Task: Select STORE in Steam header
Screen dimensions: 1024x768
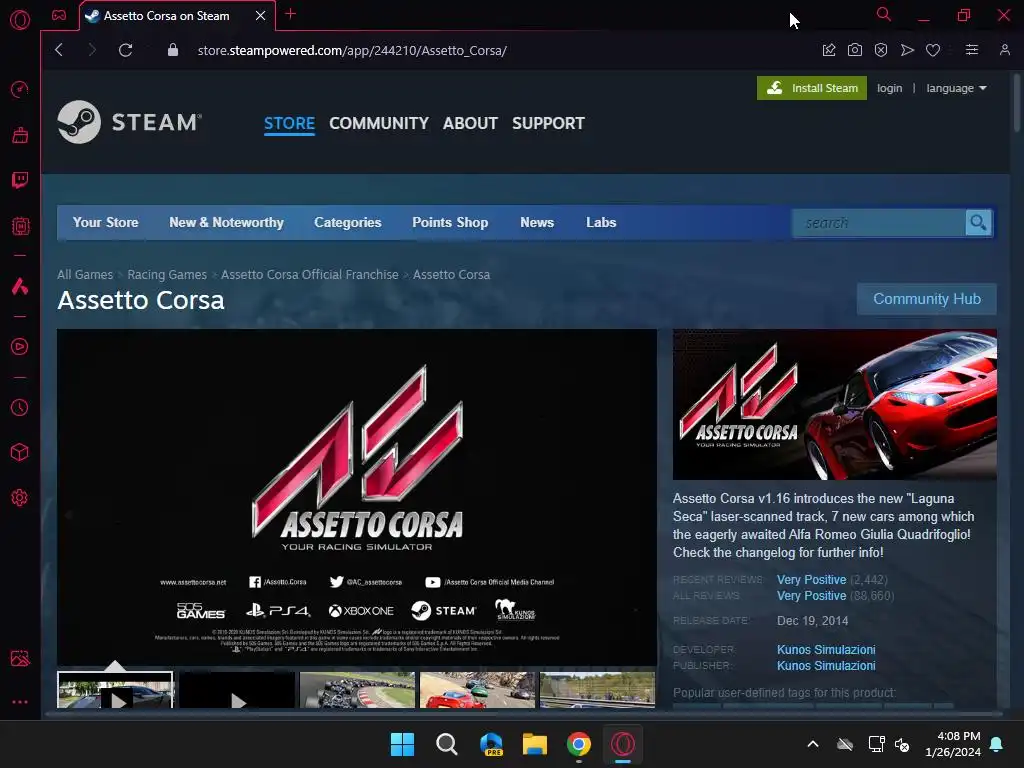Action: (x=289, y=123)
